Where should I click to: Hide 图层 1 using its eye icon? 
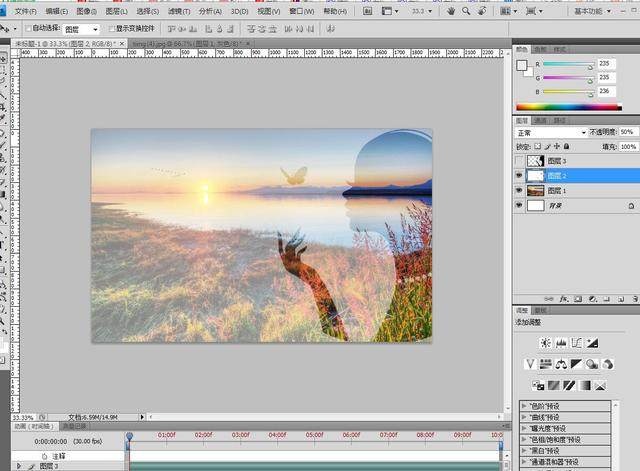coord(518,190)
